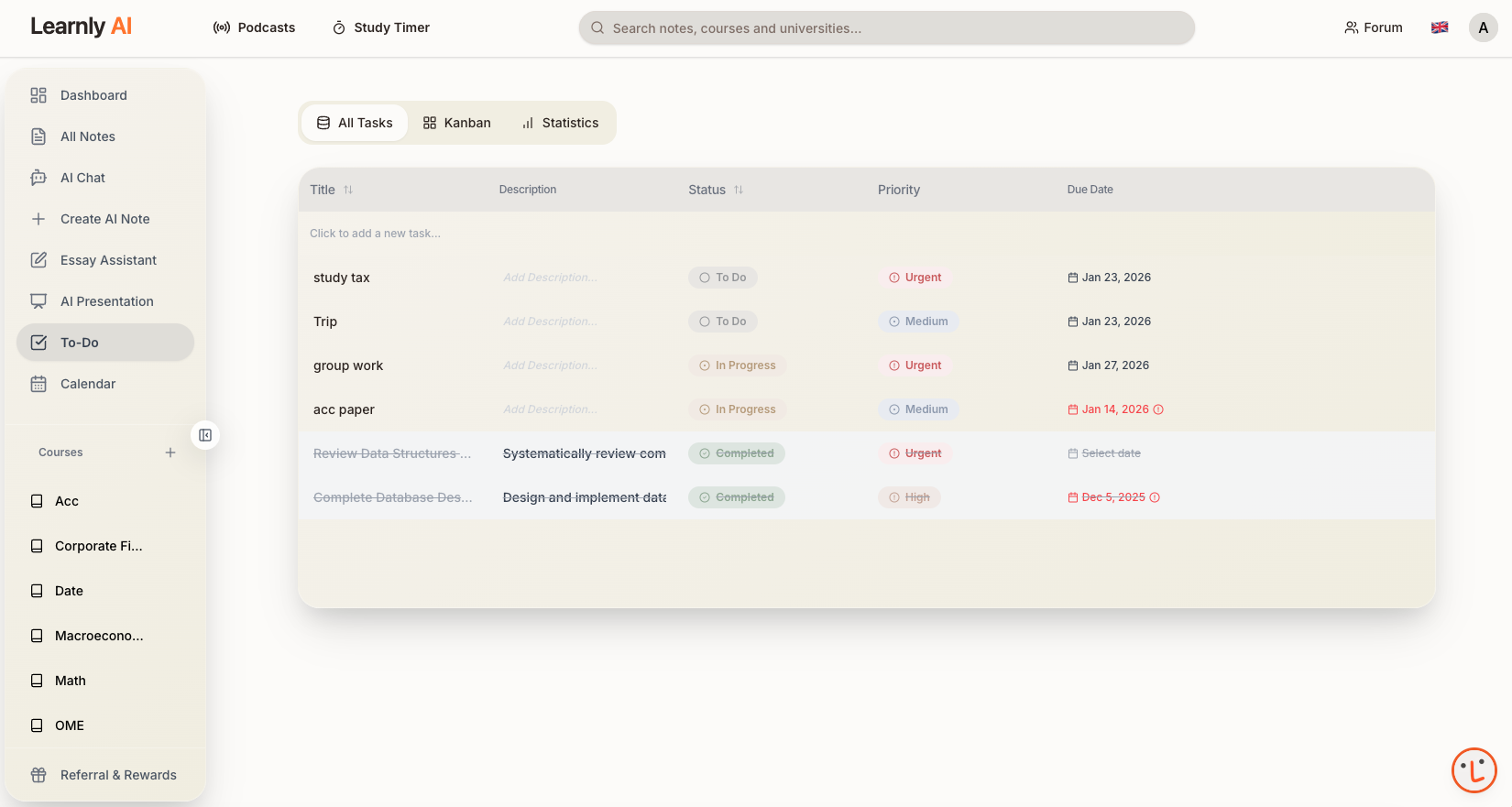
Task: Add description for study tax task
Action: [550, 278]
